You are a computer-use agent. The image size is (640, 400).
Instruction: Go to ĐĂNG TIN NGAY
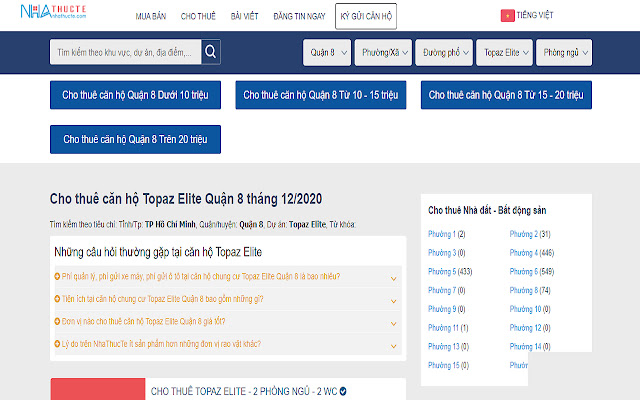point(299,16)
